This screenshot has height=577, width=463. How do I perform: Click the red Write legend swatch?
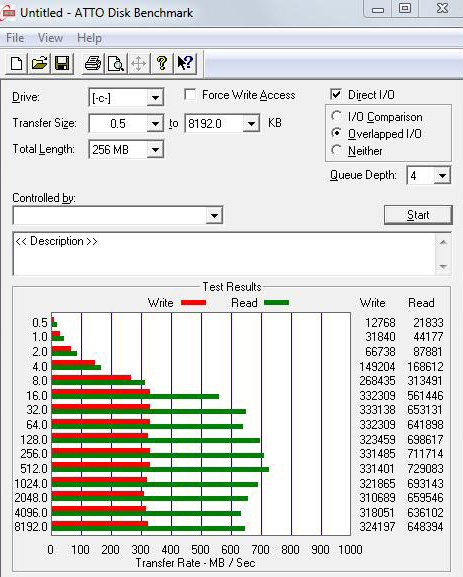193,302
